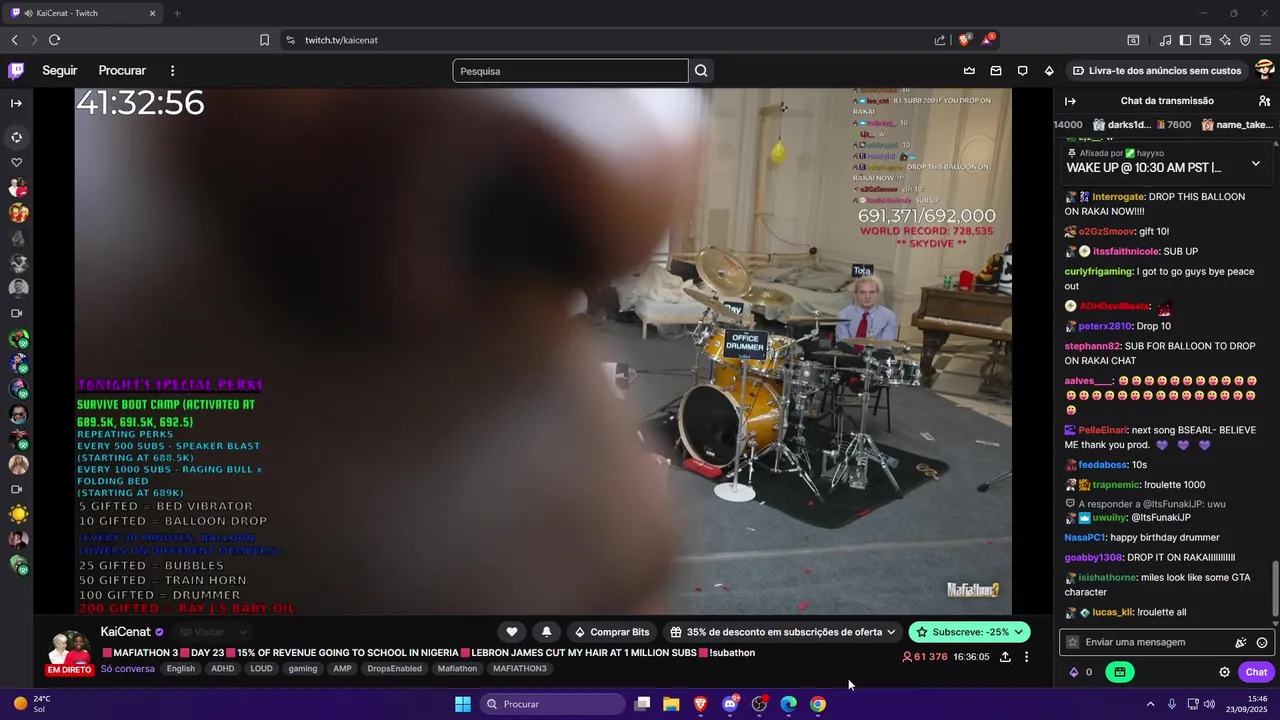Open the Seguir (Following) page

pos(60,71)
